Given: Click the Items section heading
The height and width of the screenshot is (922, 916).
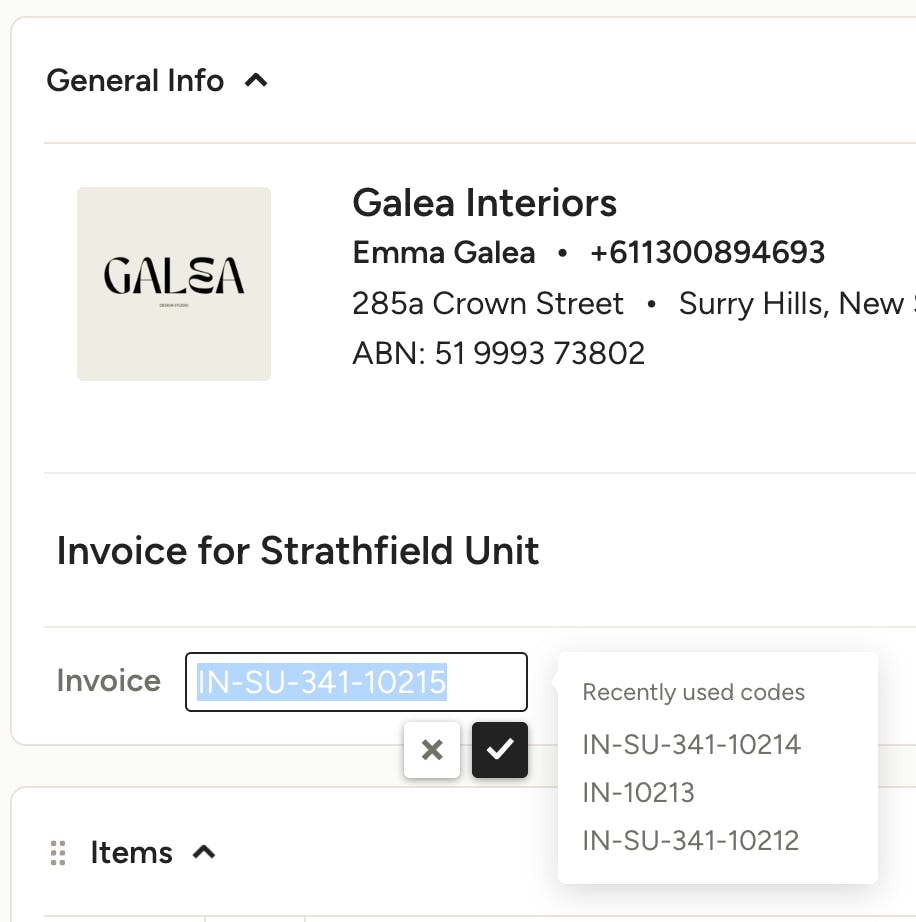Looking at the screenshot, I should pos(131,853).
